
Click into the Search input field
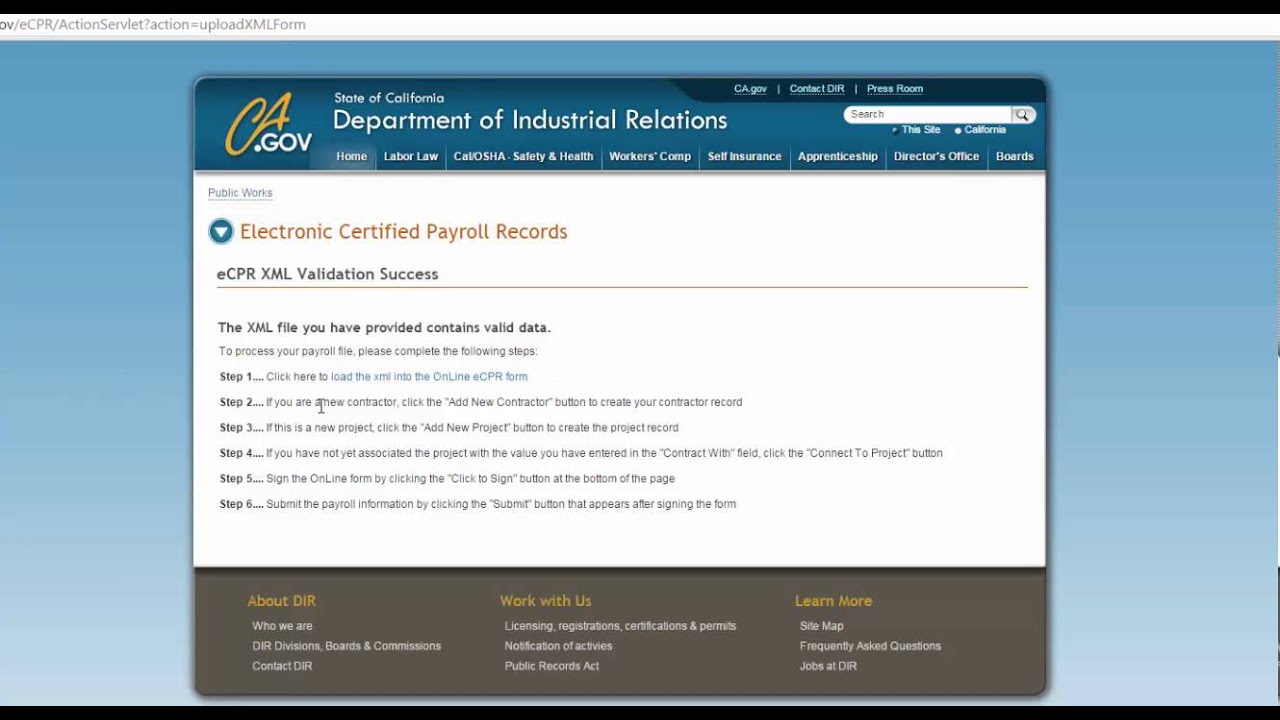929,115
